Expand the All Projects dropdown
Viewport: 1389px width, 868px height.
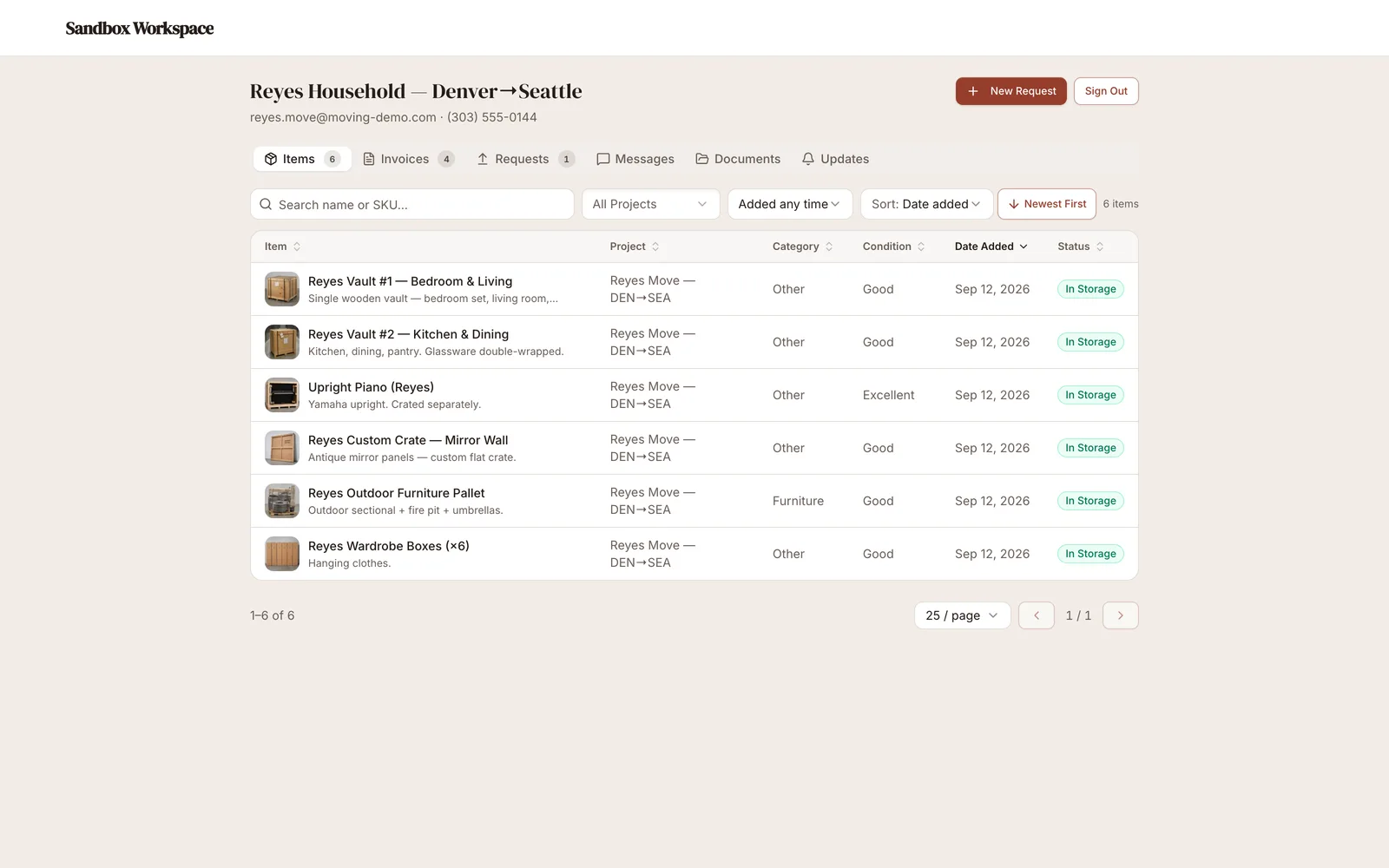coord(651,204)
